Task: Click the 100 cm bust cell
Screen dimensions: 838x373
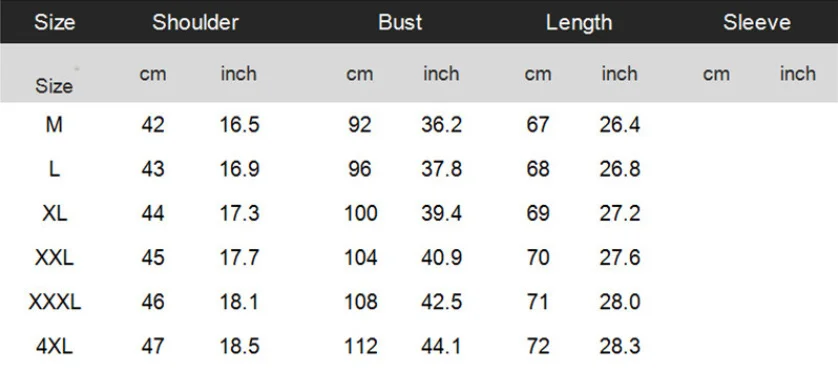Action: (x=361, y=214)
